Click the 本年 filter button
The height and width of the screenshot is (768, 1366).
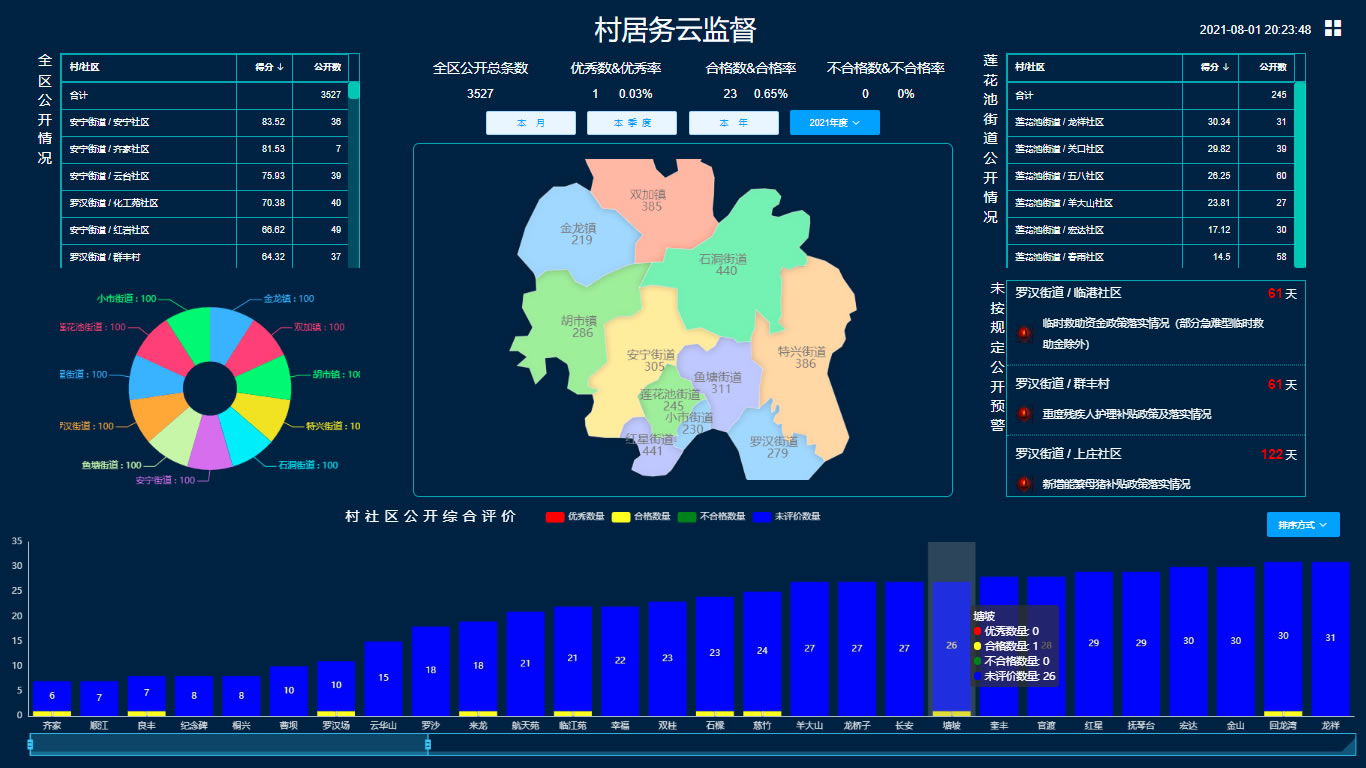coord(733,123)
